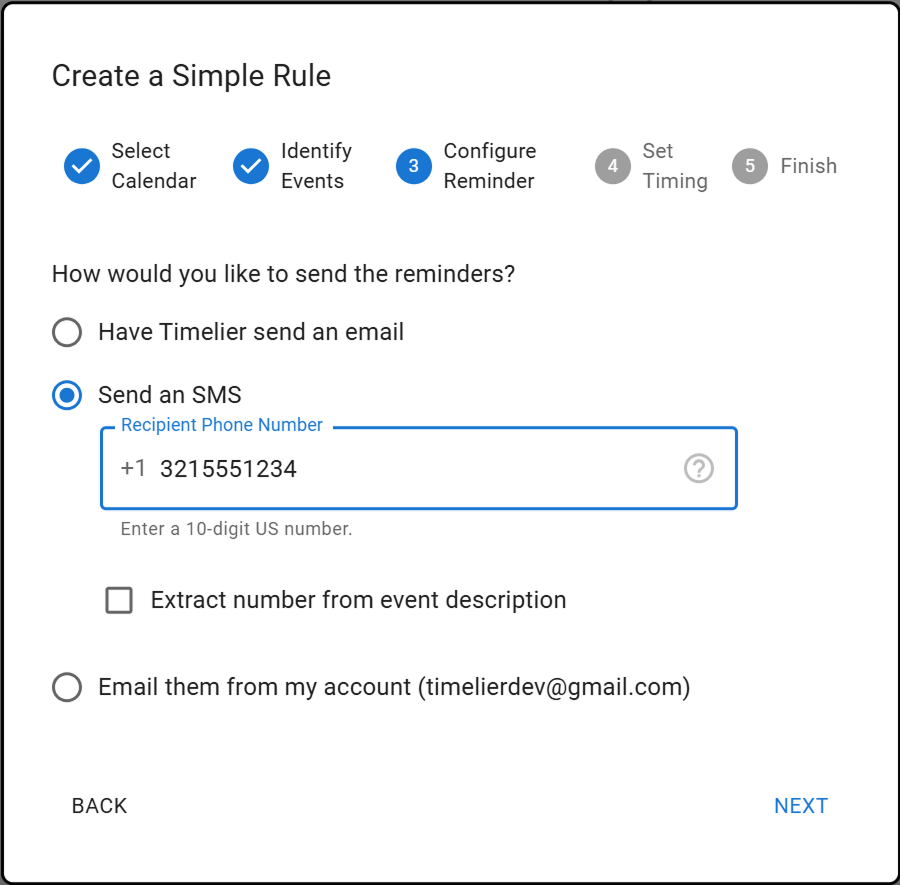This screenshot has height=885, width=900.
Task: Select the Send an SMS option
Action: pyautogui.click(x=66, y=395)
